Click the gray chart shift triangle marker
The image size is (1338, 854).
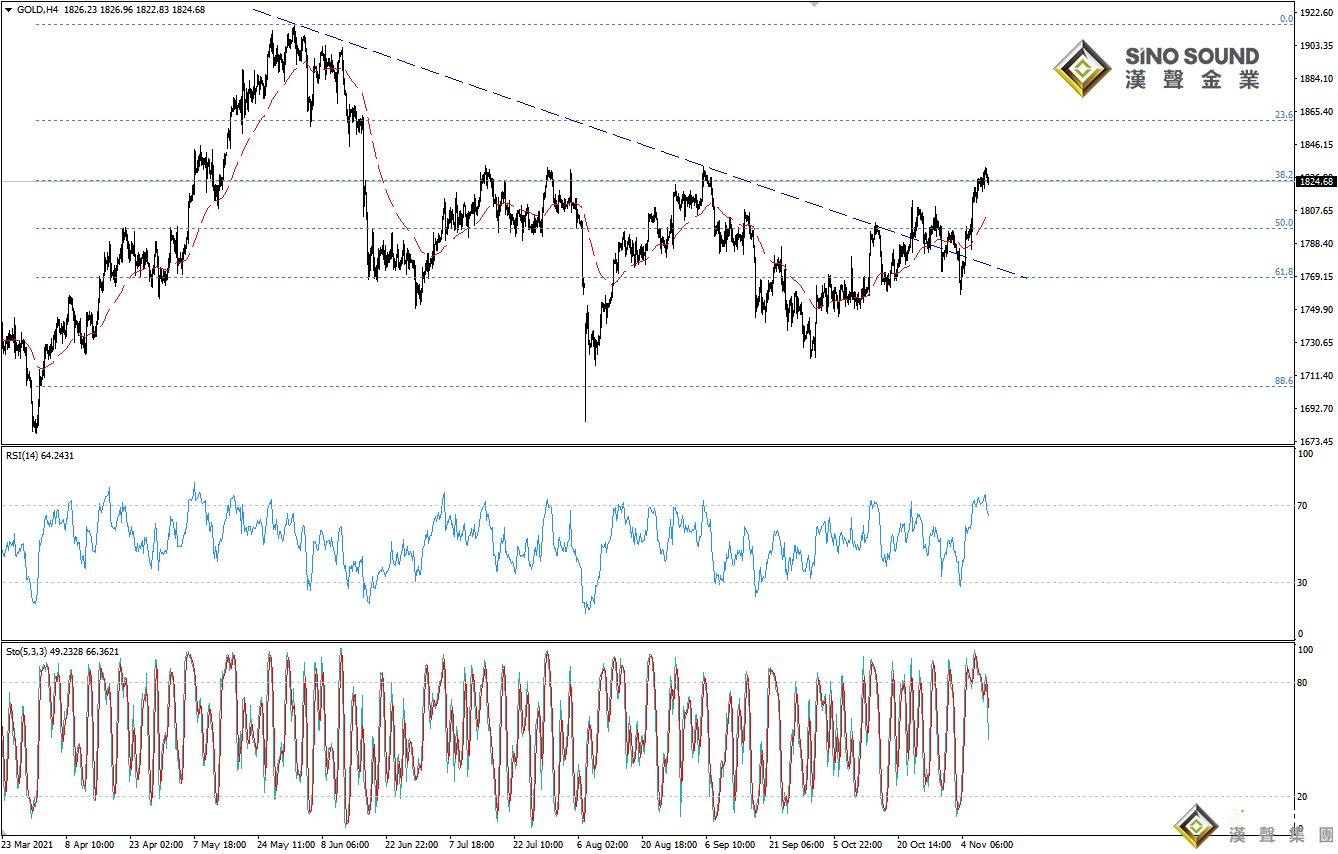[x=815, y=4]
